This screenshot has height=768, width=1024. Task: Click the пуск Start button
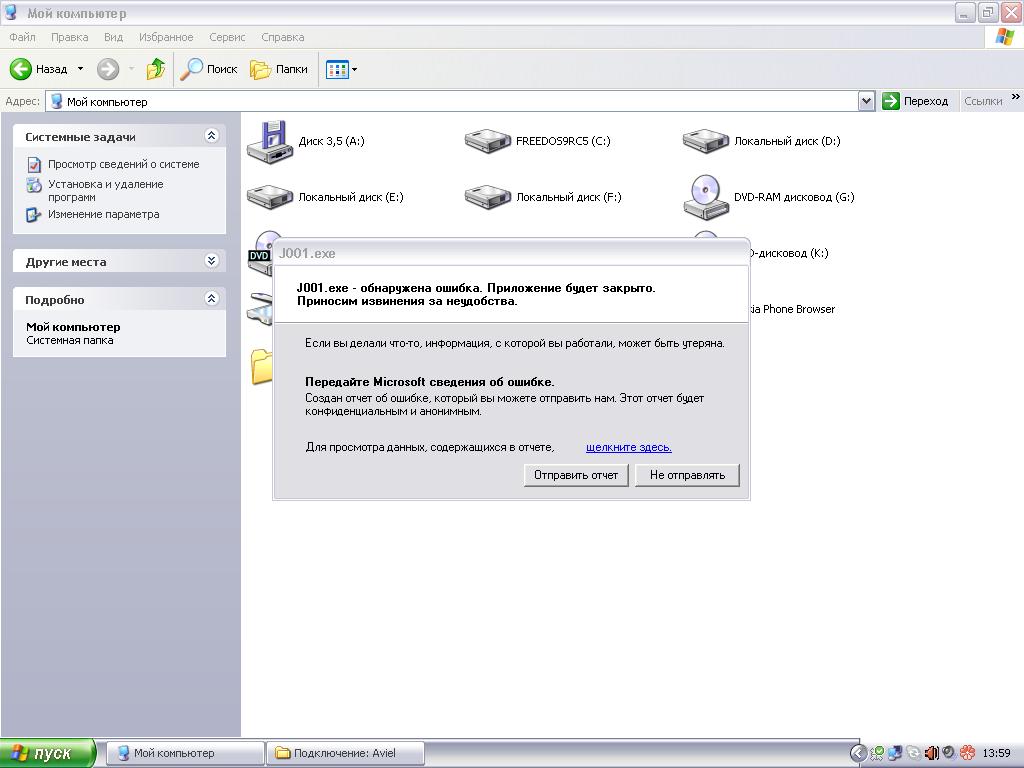point(48,753)
